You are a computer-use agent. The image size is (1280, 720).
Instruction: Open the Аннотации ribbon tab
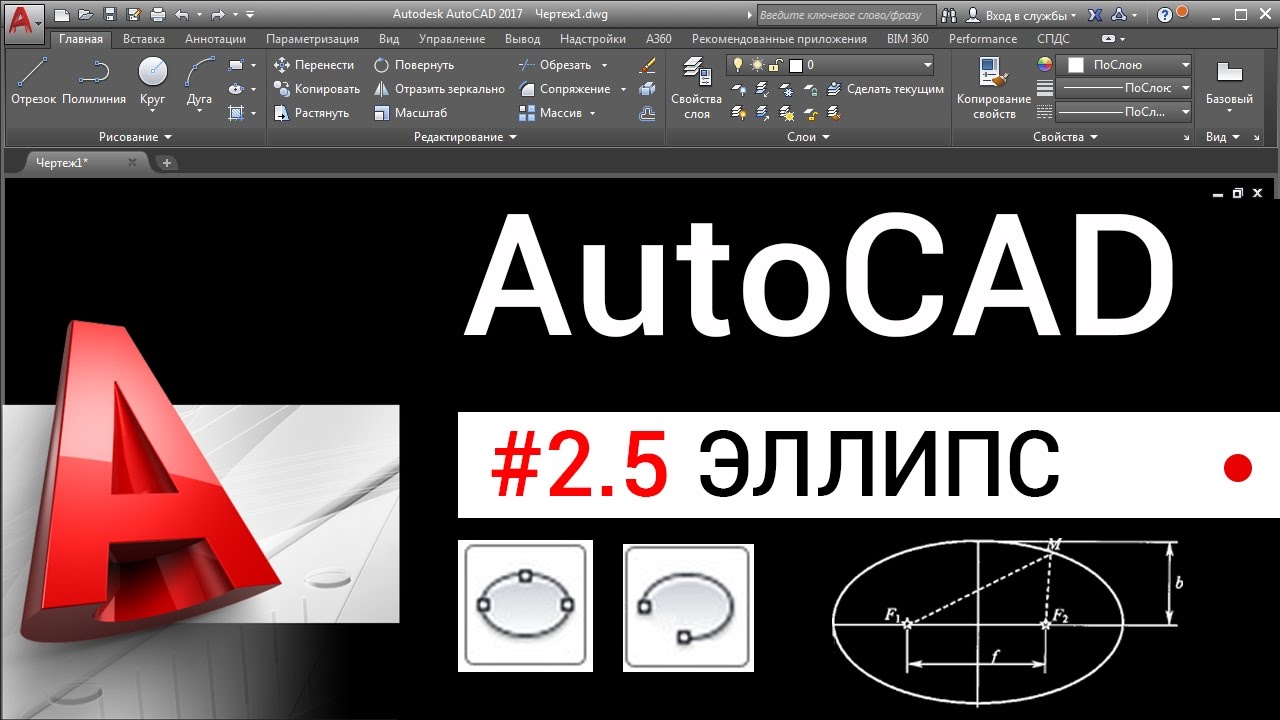tap(215, 39)
